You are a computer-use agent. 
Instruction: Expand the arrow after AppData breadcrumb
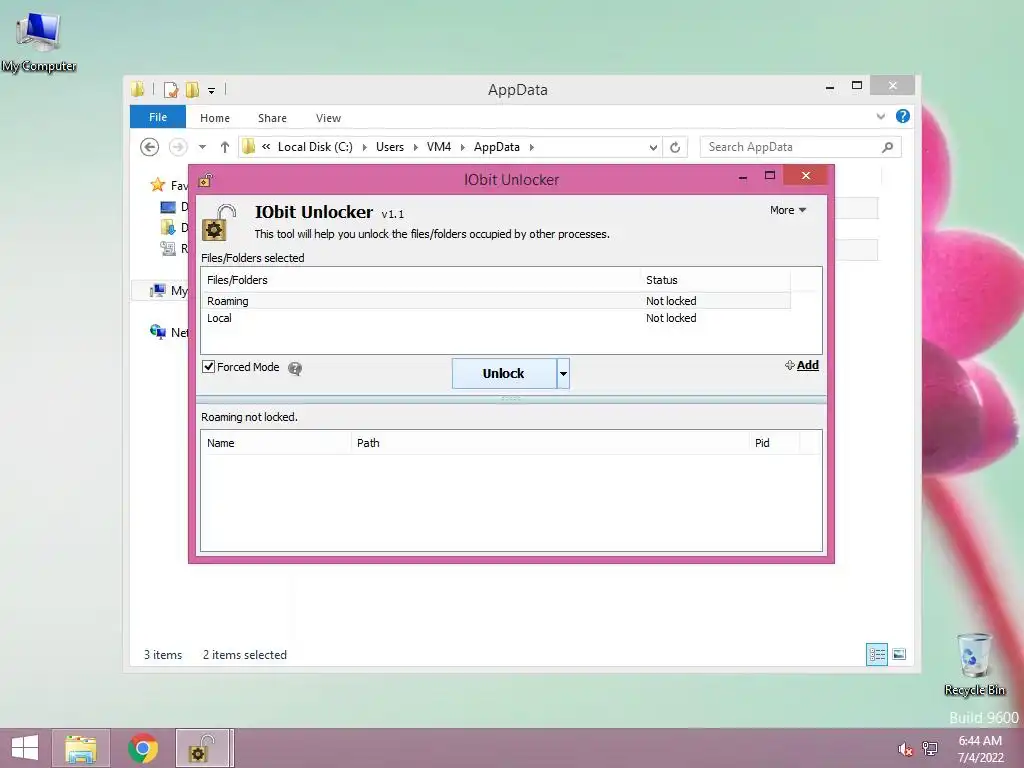pyautogui.click(x=532, y=148)
